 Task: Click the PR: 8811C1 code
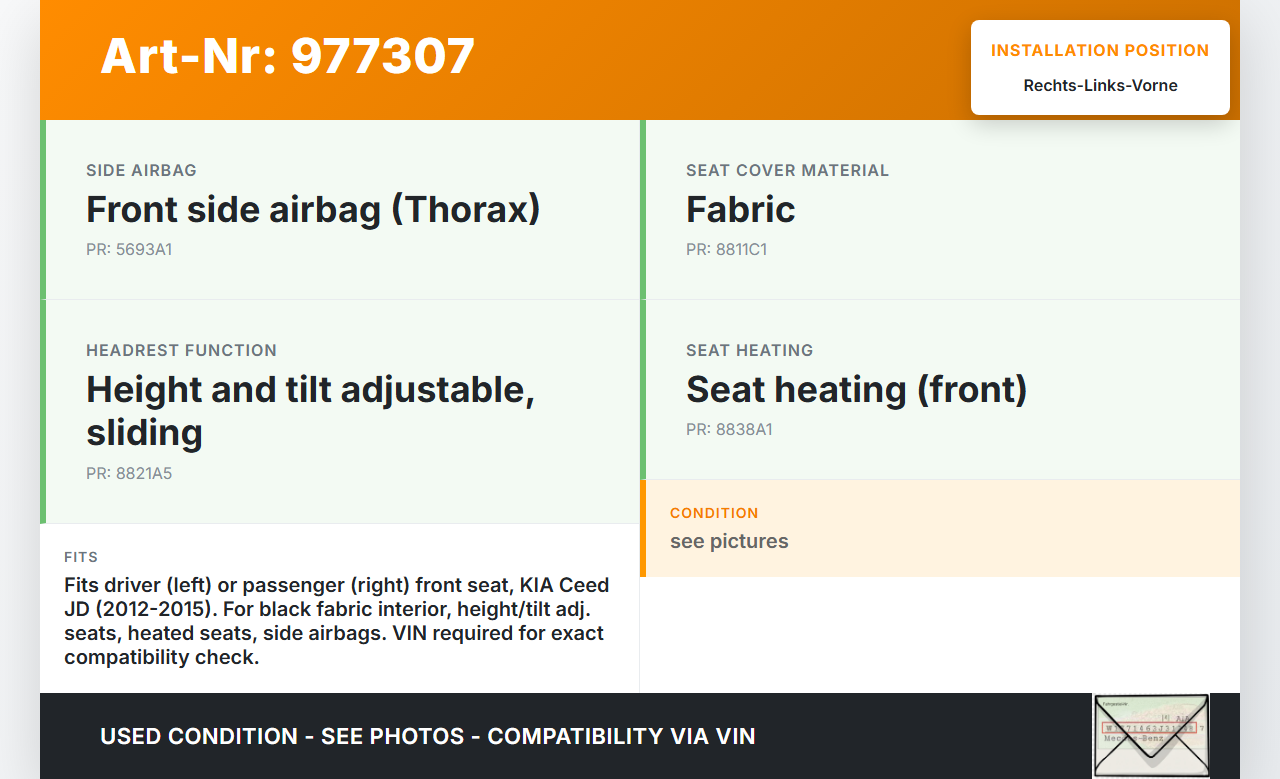coord(726,250)
